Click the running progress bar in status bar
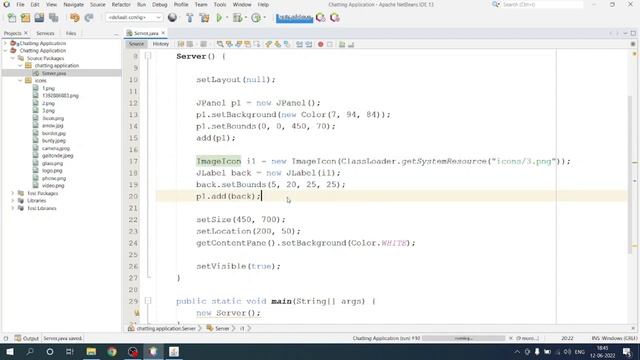The image size is (640, 360). click(464, 338)
